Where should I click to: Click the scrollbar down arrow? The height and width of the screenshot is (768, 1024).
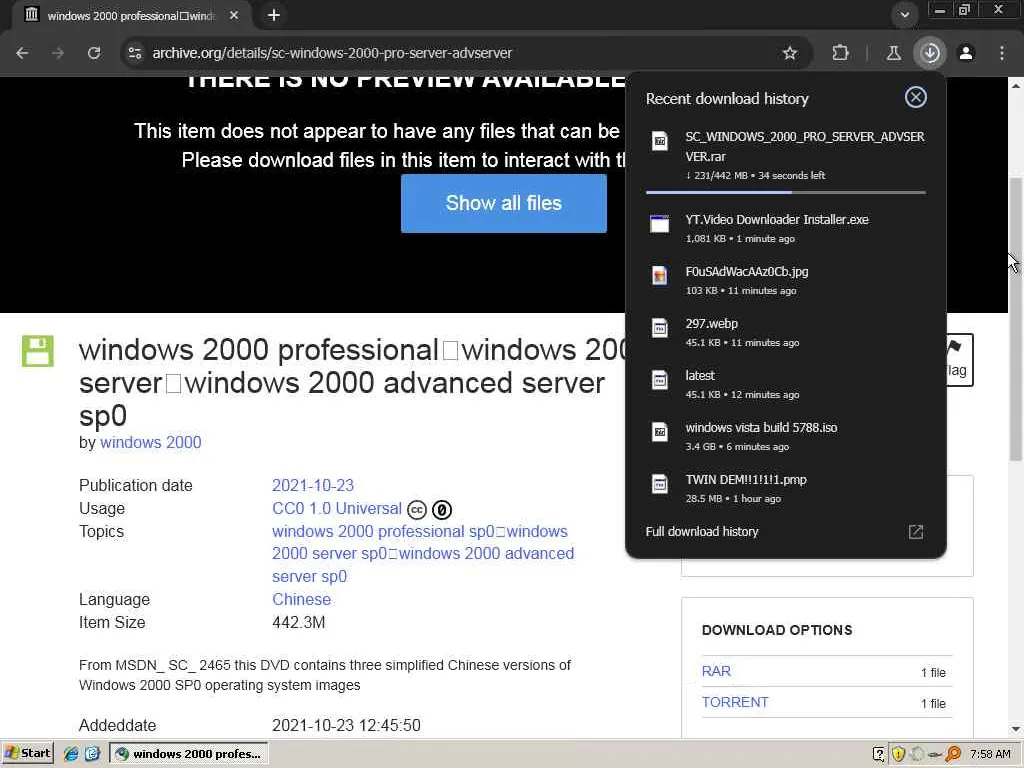1016,729
